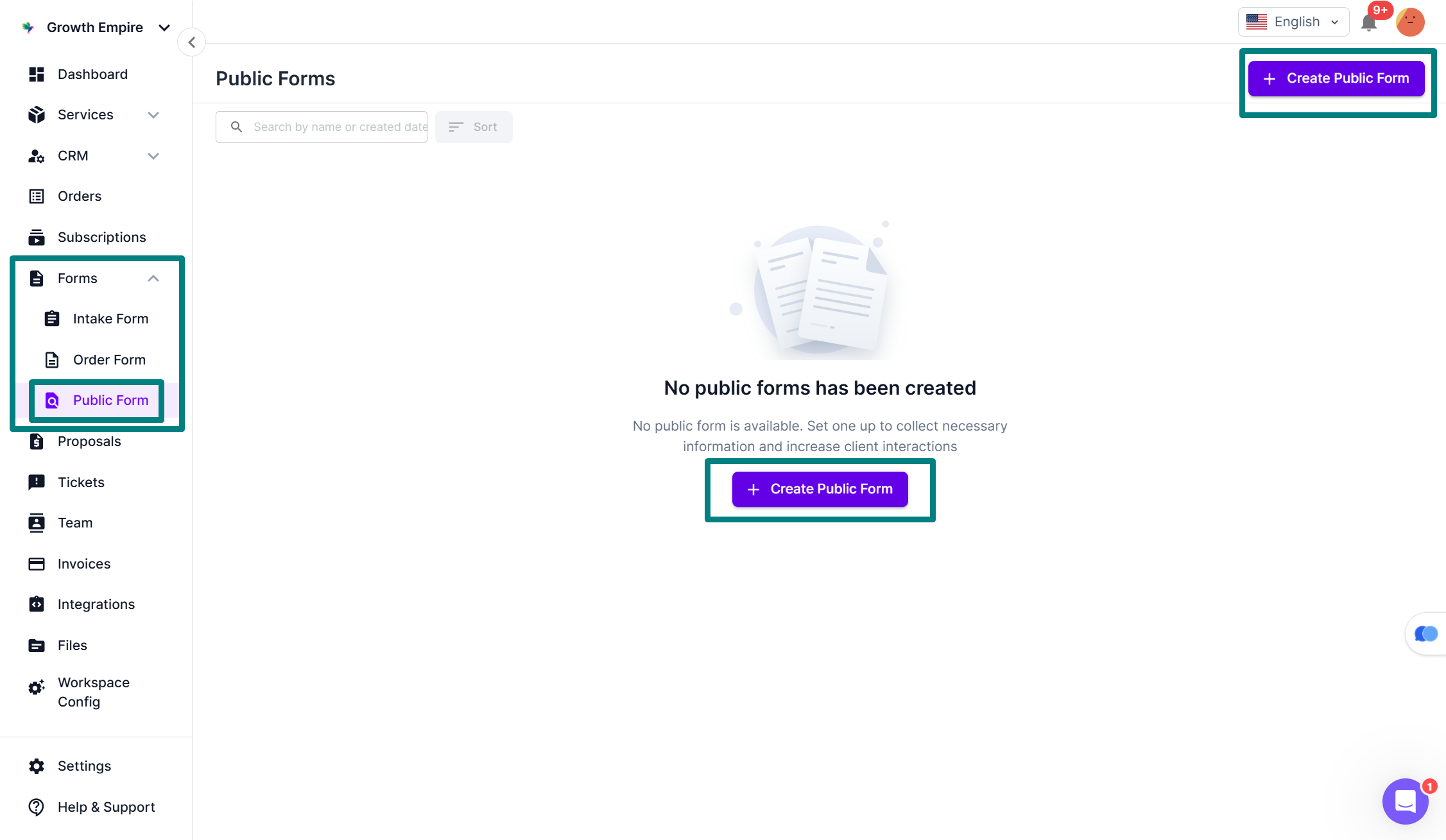Go to Intake Form menu item
Screen dimensions: 1446x840
point(110,318)
